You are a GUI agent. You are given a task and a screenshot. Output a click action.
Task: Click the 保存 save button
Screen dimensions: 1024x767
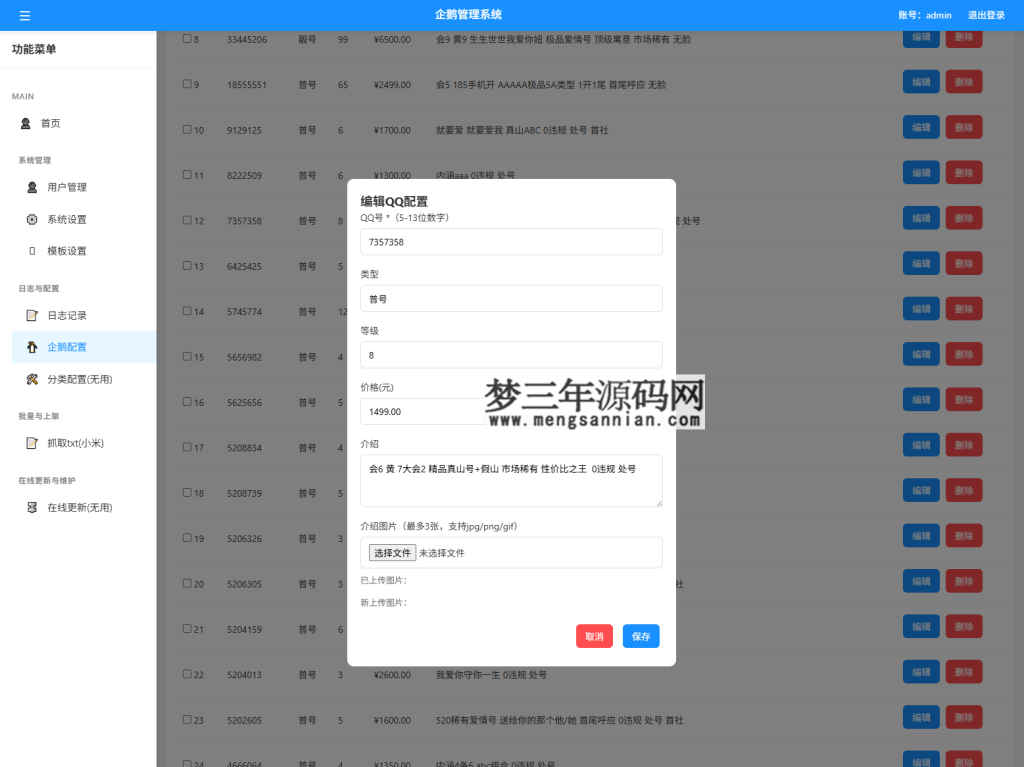640,635
